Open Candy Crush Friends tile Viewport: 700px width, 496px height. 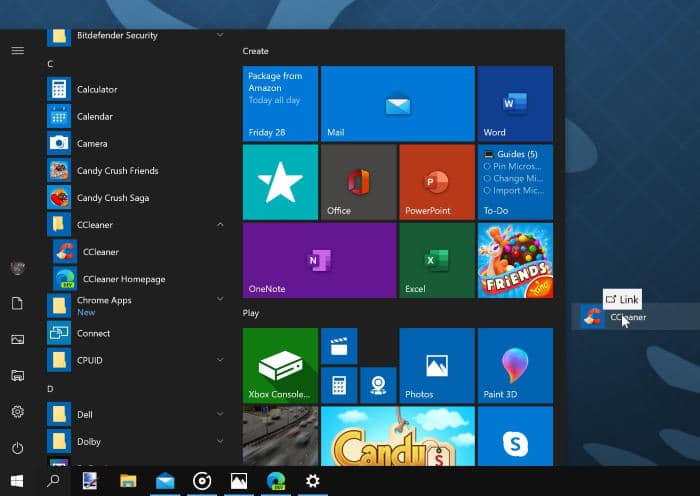(x=515, y=260)
